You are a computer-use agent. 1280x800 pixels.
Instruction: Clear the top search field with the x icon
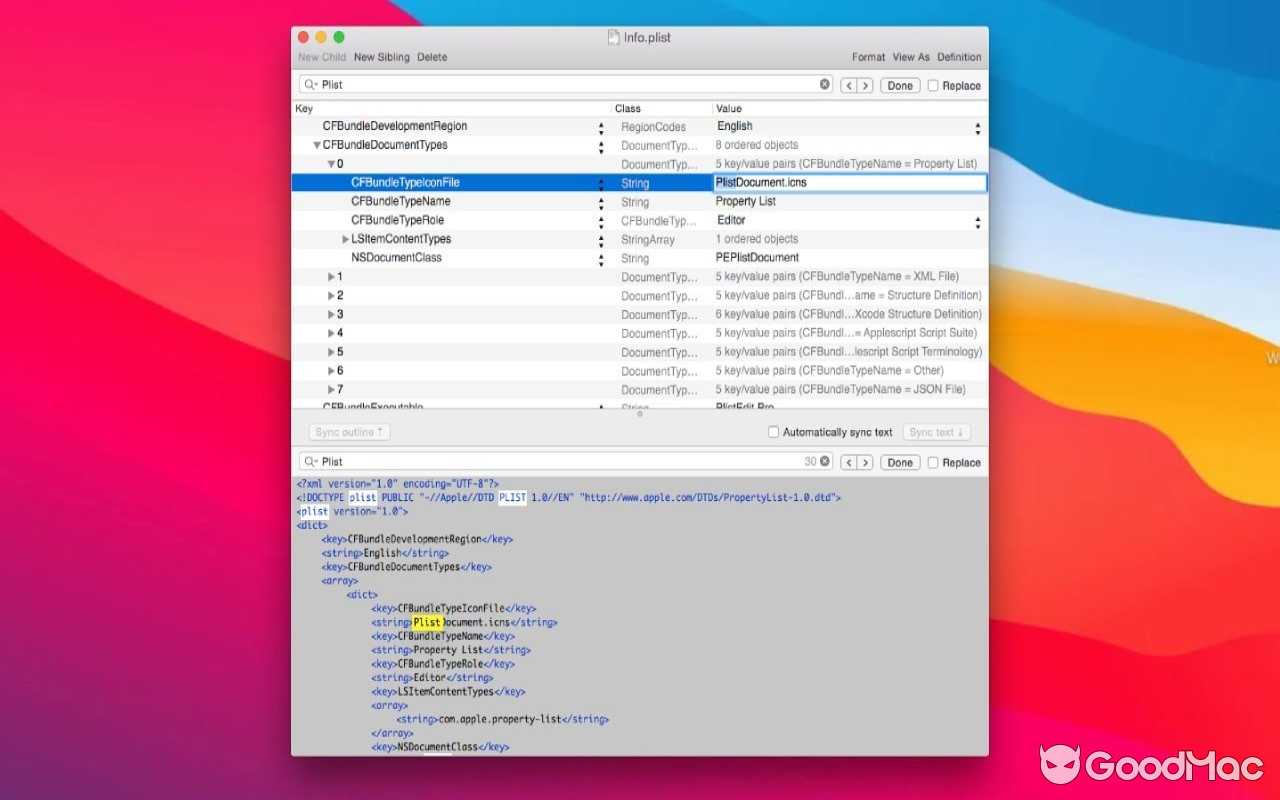coord(824,84)
